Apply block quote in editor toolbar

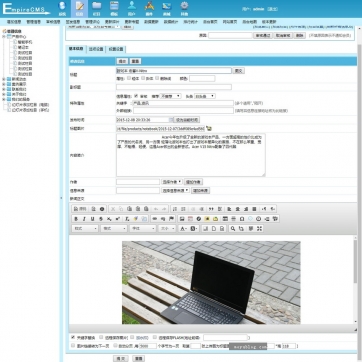click(211, 209)
